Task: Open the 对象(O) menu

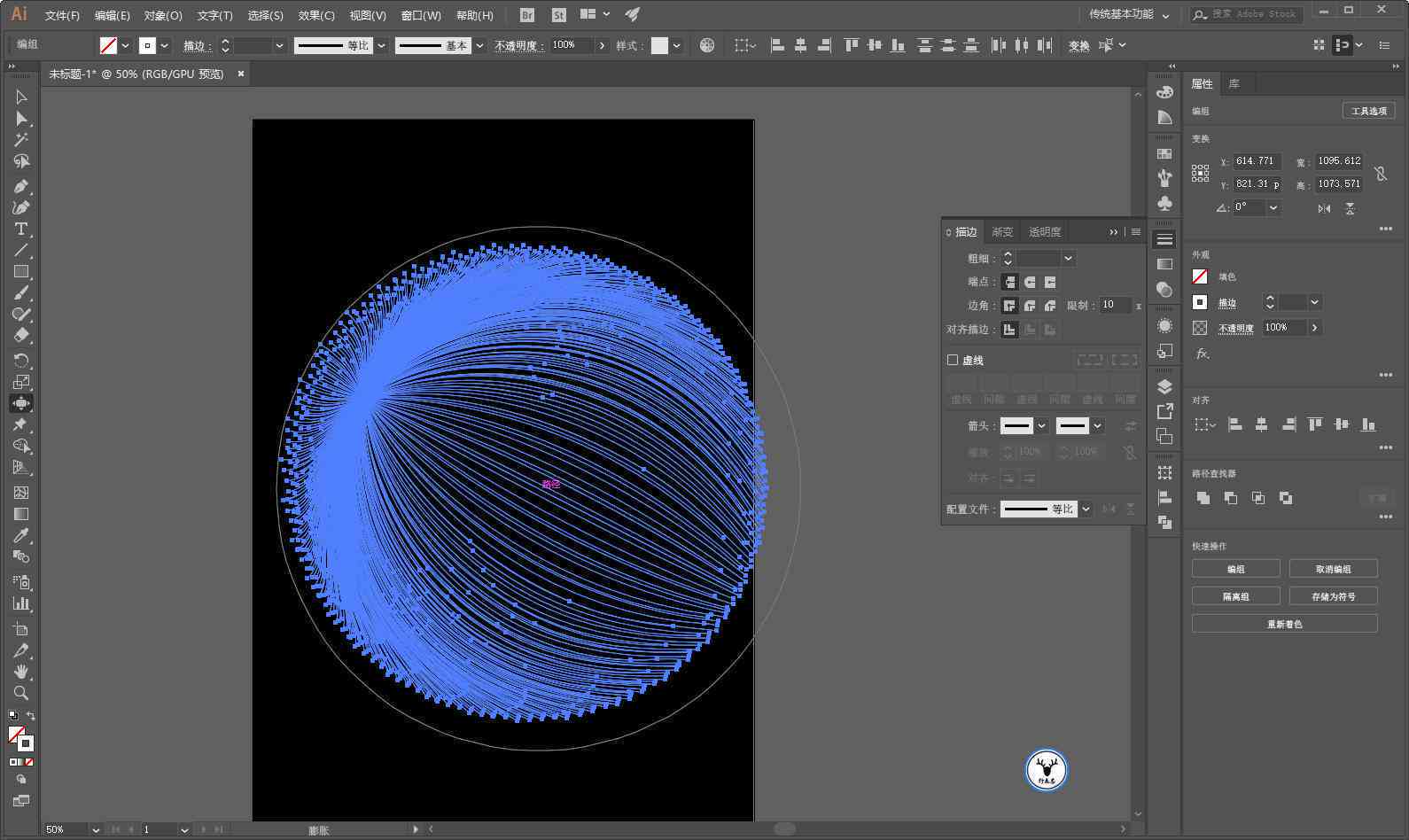Action: pos(163,15)
